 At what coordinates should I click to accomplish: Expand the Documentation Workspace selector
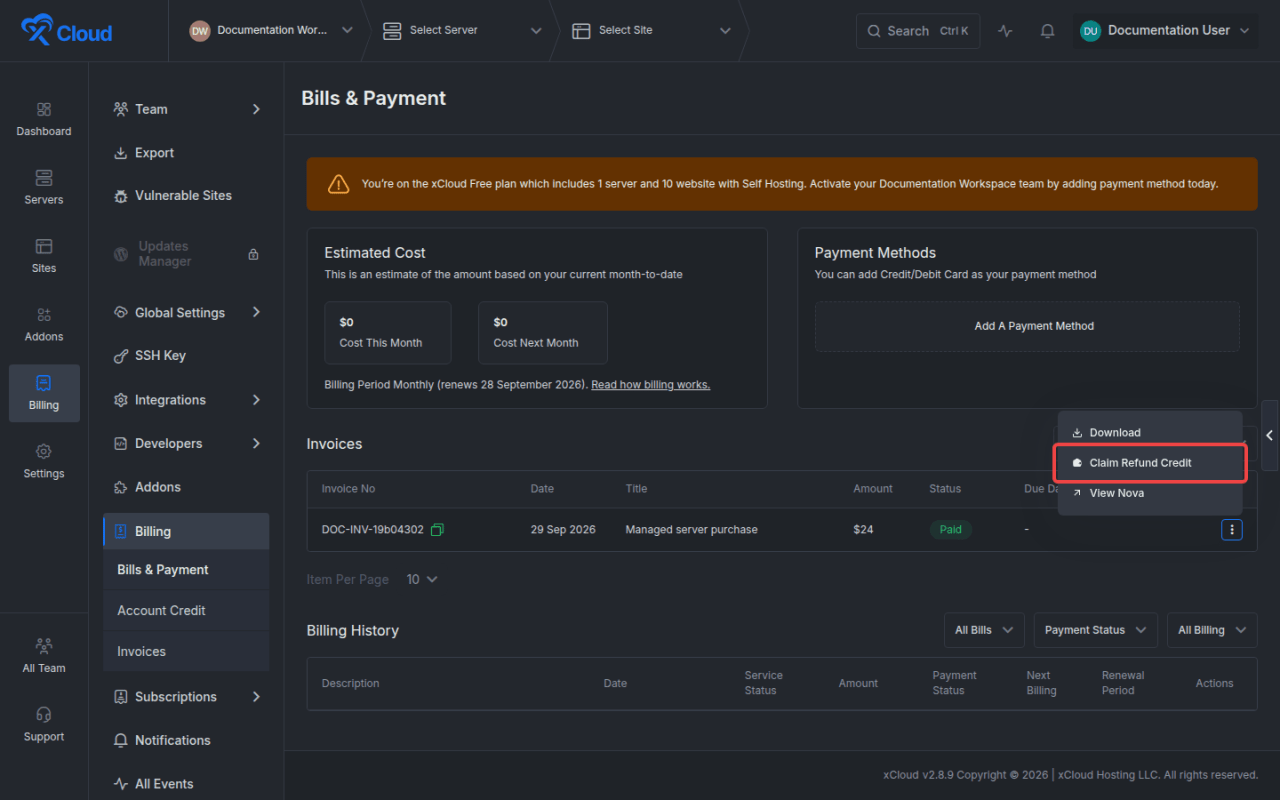(x=271, y=31)
